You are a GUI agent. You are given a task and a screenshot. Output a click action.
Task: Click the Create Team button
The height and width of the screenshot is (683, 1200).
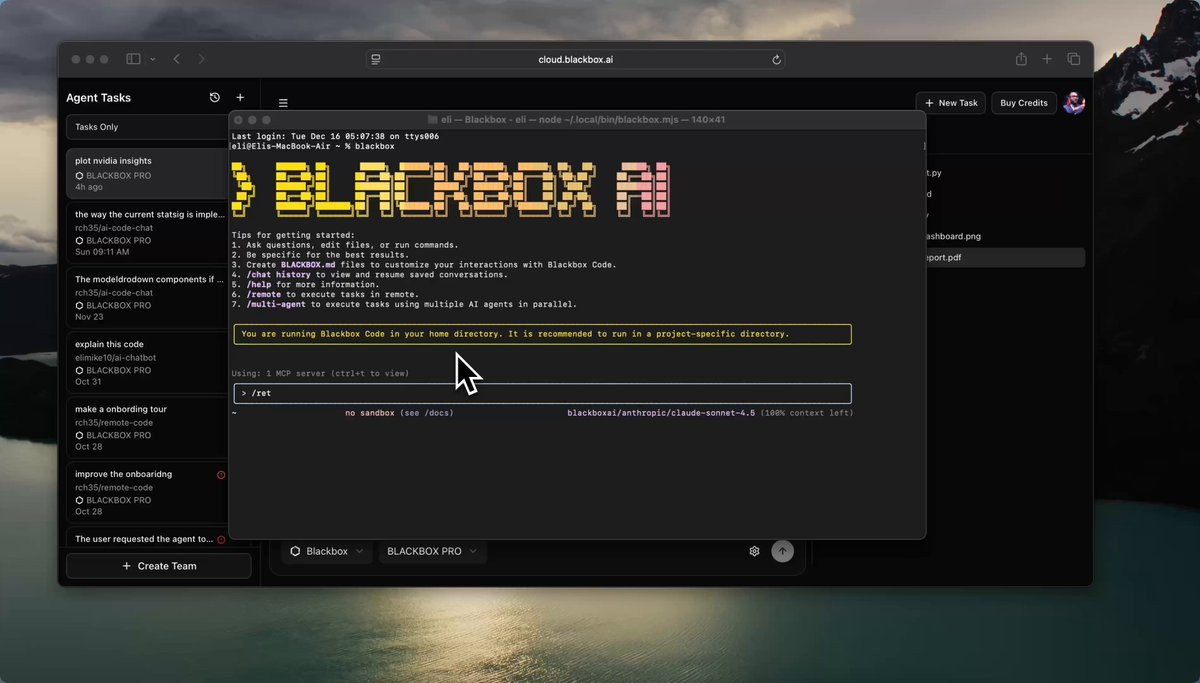159,566
